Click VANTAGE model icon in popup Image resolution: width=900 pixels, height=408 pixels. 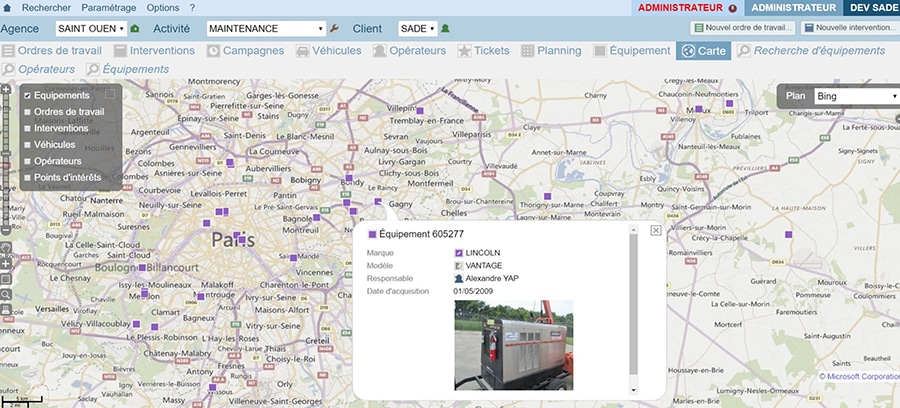tap(459, 266)
